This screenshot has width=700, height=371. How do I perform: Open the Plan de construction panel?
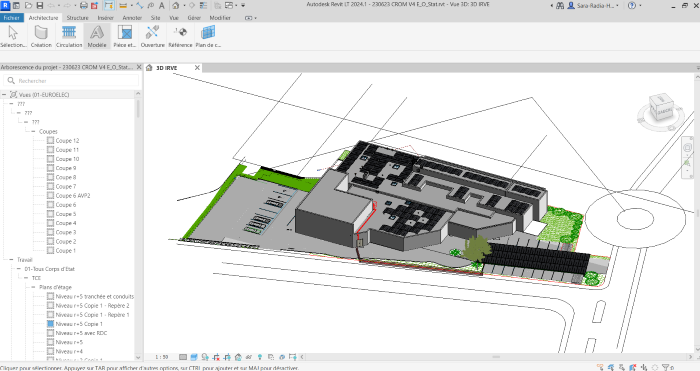[x=208, y=36]
